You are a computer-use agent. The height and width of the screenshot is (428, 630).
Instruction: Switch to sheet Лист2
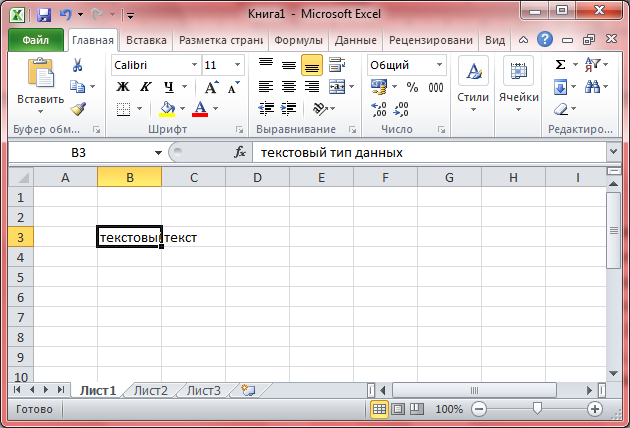[151, 391]
